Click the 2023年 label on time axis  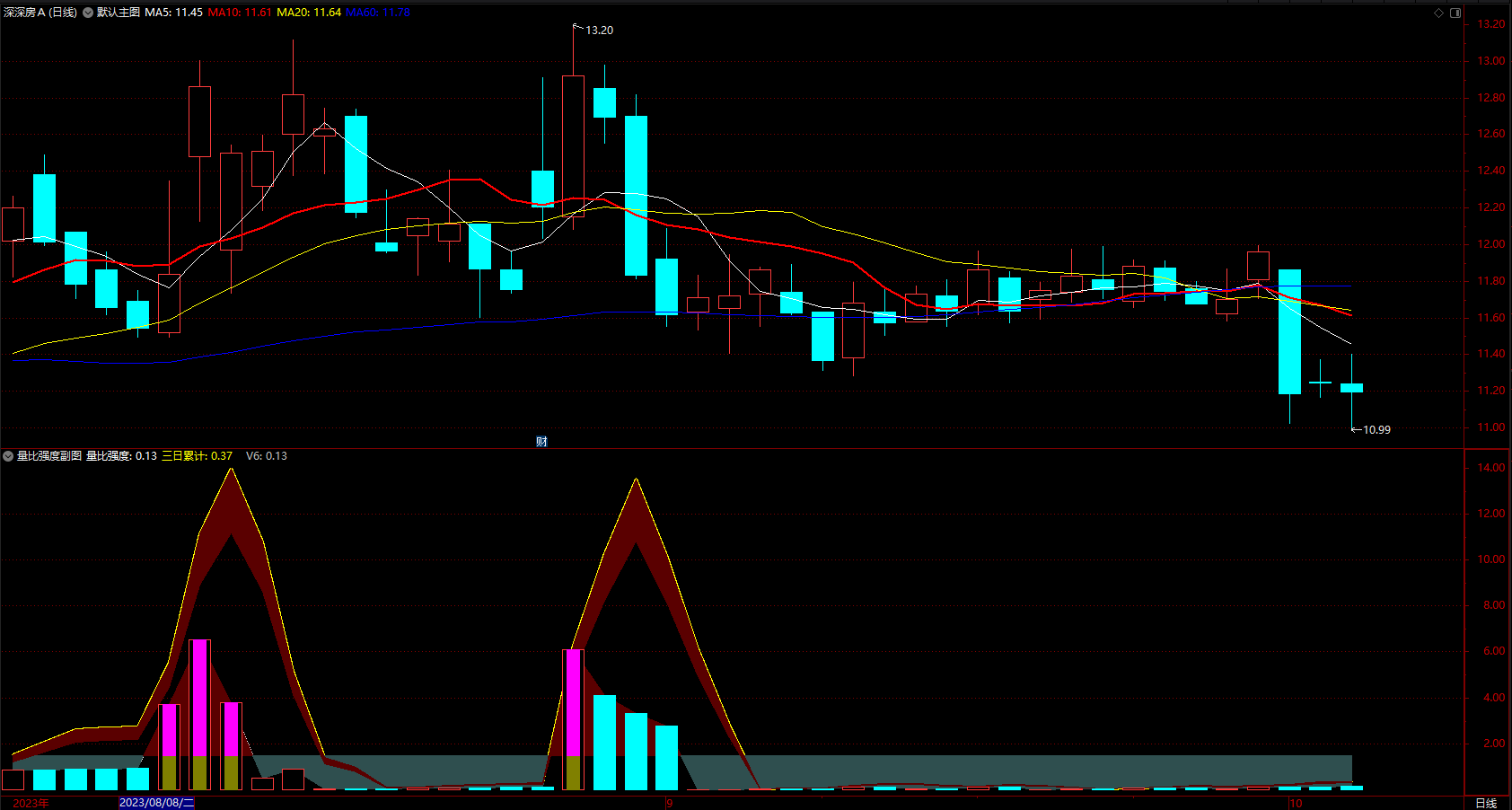[x=31, y=803]
